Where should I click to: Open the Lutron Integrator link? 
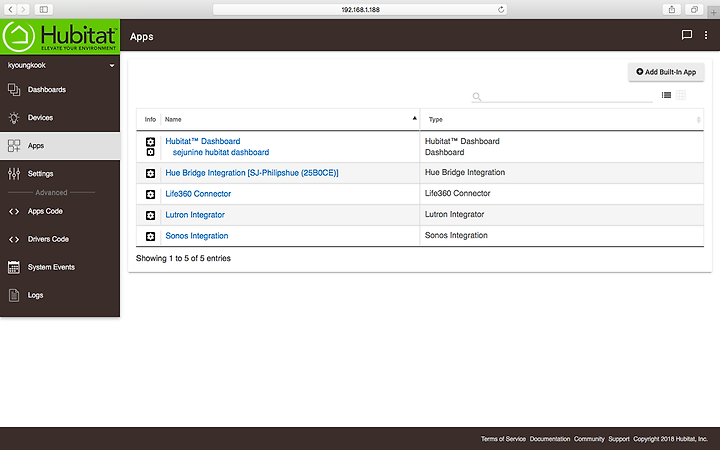click(195, 214)
